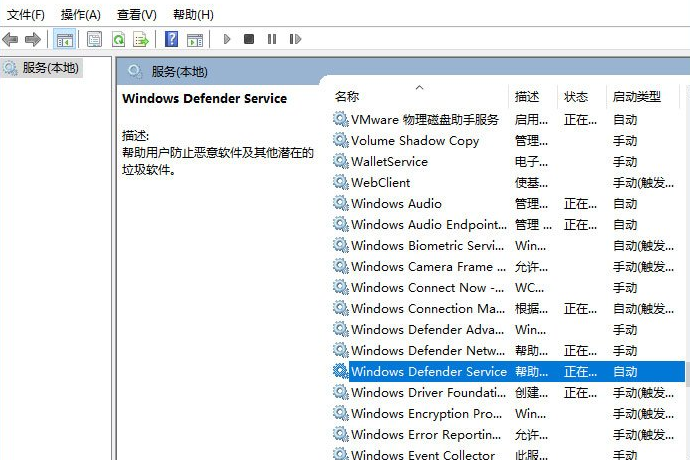Image resolution: width=690 pixels, height=460 pixels.
Task: Click the gear icon beside Windows Audio
Action: (341, 203)
